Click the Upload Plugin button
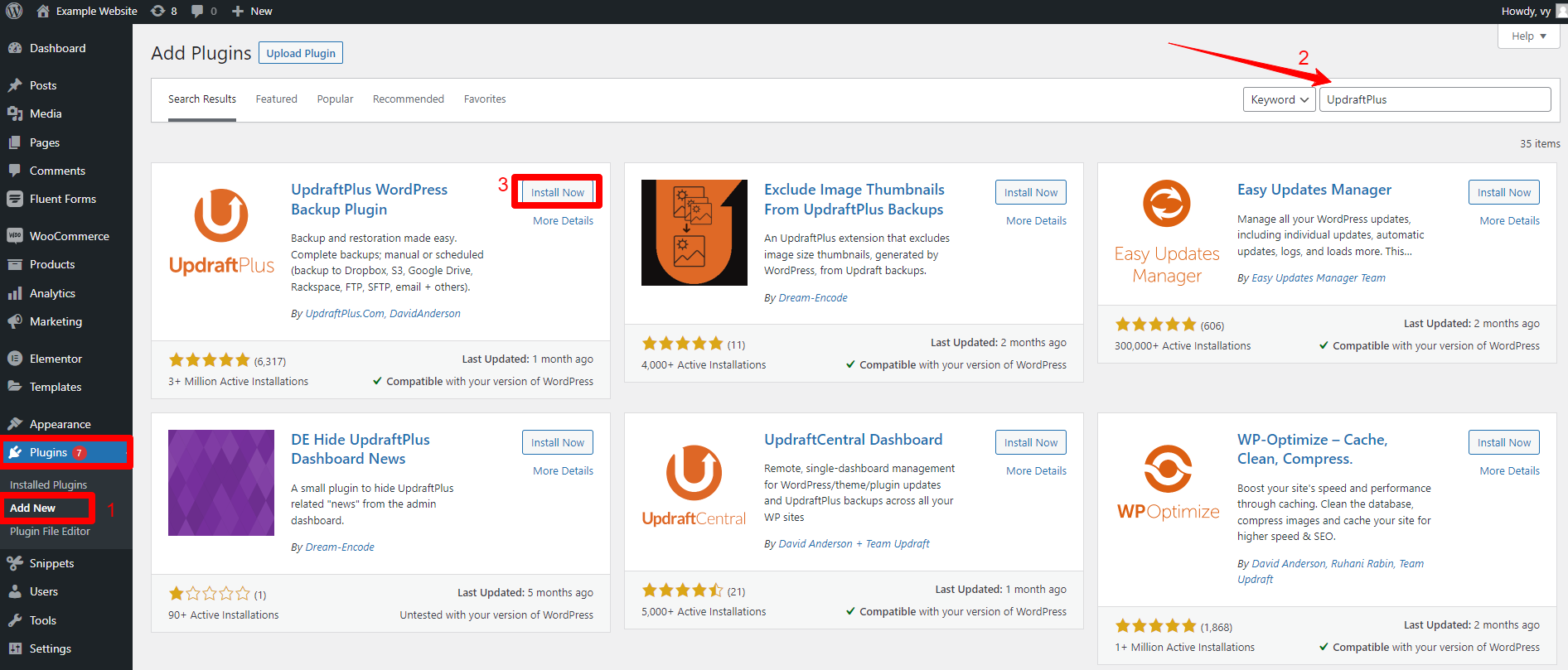 [301, 53]
